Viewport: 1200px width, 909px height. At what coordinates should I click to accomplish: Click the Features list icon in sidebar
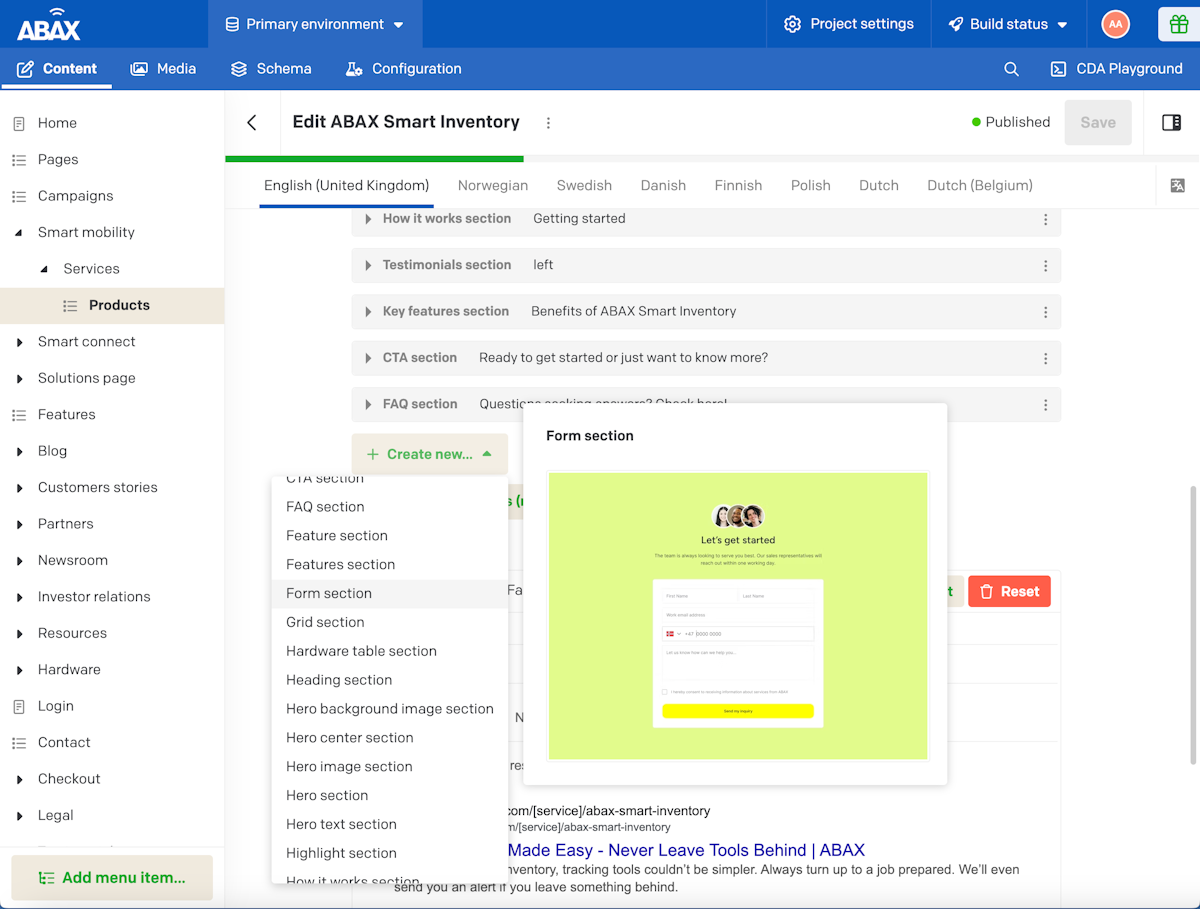18,415
